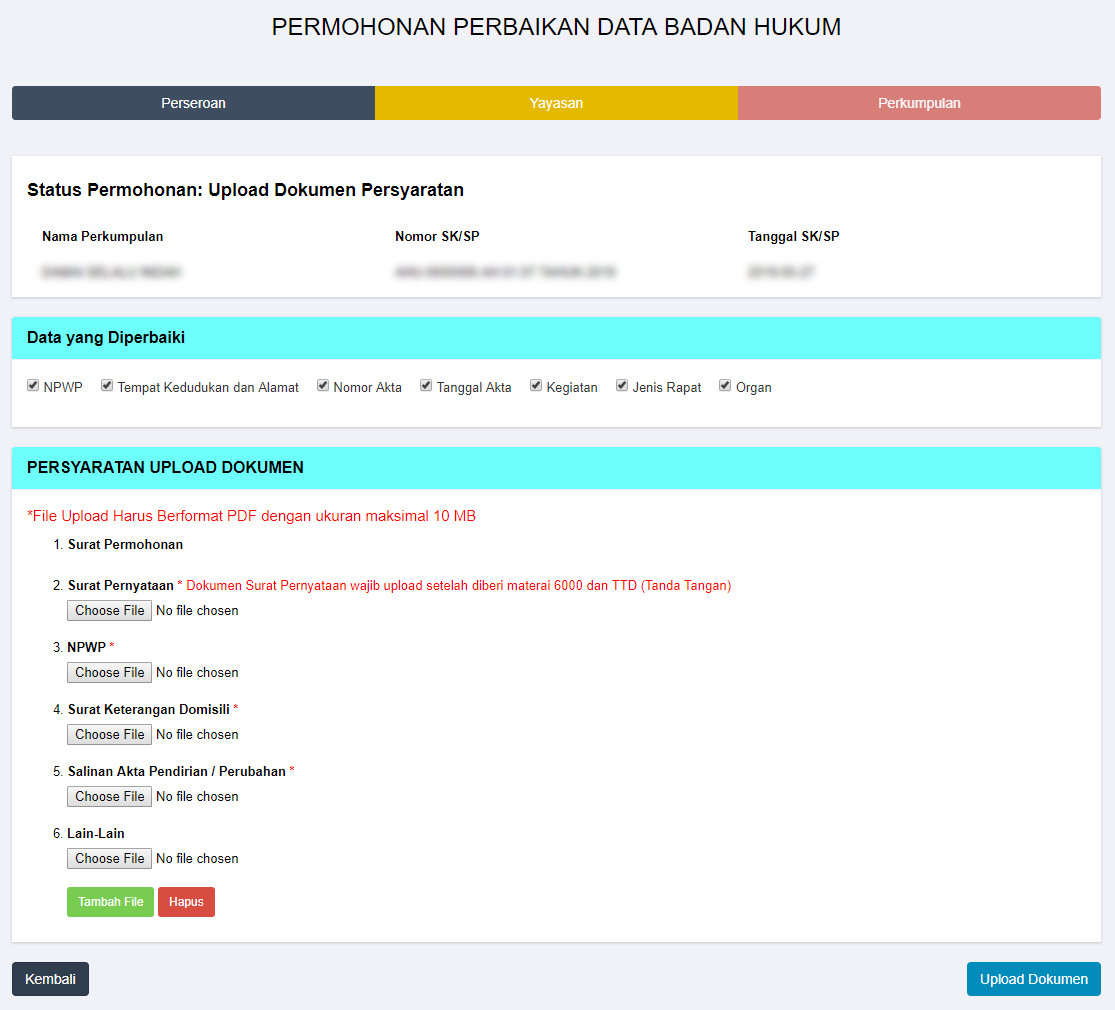Uncheck the Jenis Rapat checkbox
Image resolution: width=1115 pixels, height=1010 pixels.
621,386
